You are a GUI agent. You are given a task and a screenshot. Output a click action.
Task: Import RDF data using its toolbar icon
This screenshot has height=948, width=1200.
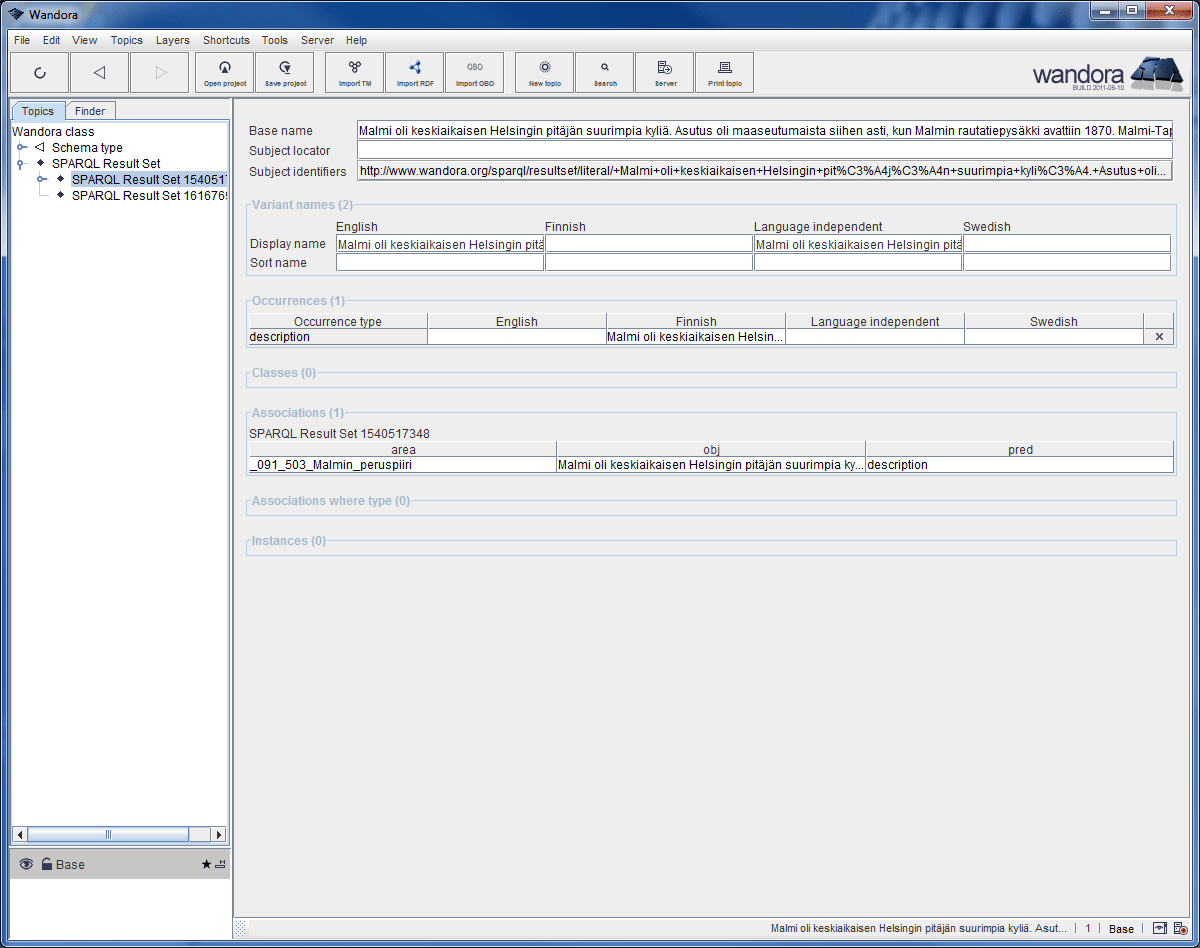414,72
